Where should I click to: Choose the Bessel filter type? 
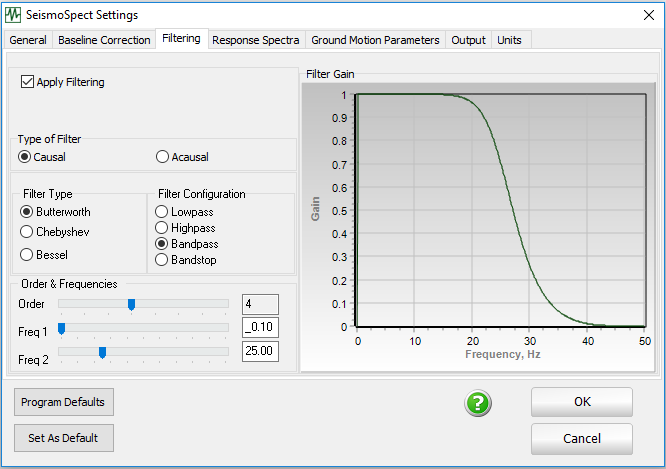[27, 255]
